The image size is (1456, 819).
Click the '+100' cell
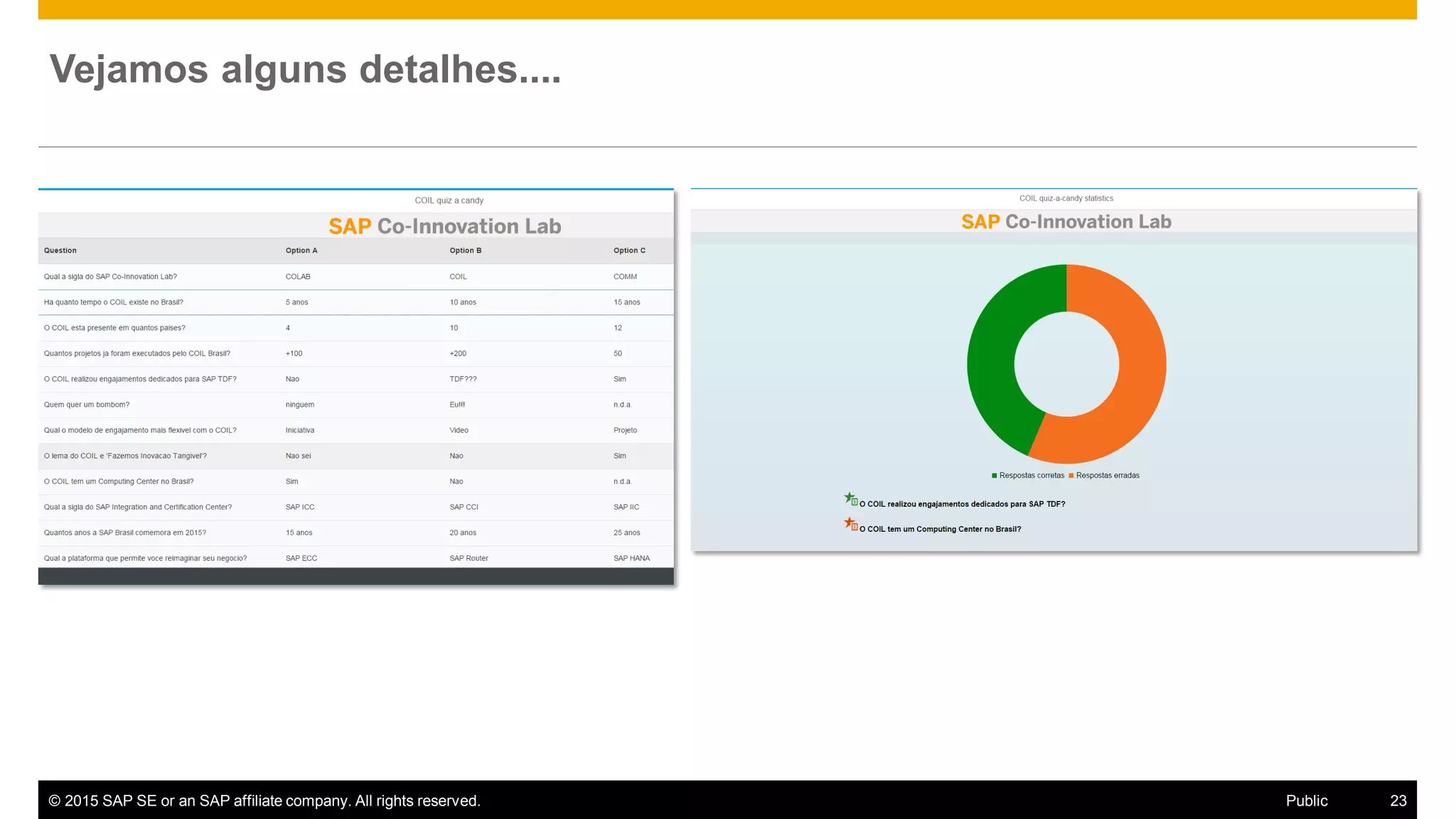294,353
